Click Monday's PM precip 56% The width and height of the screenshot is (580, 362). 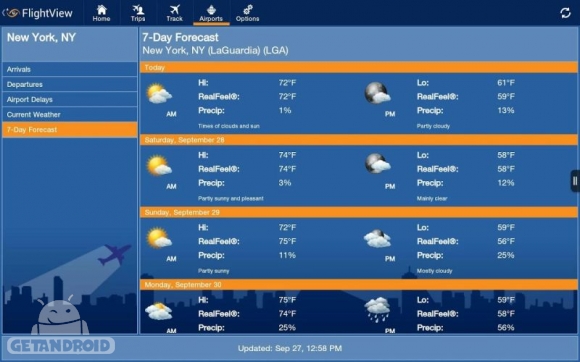tap(506, 328)
